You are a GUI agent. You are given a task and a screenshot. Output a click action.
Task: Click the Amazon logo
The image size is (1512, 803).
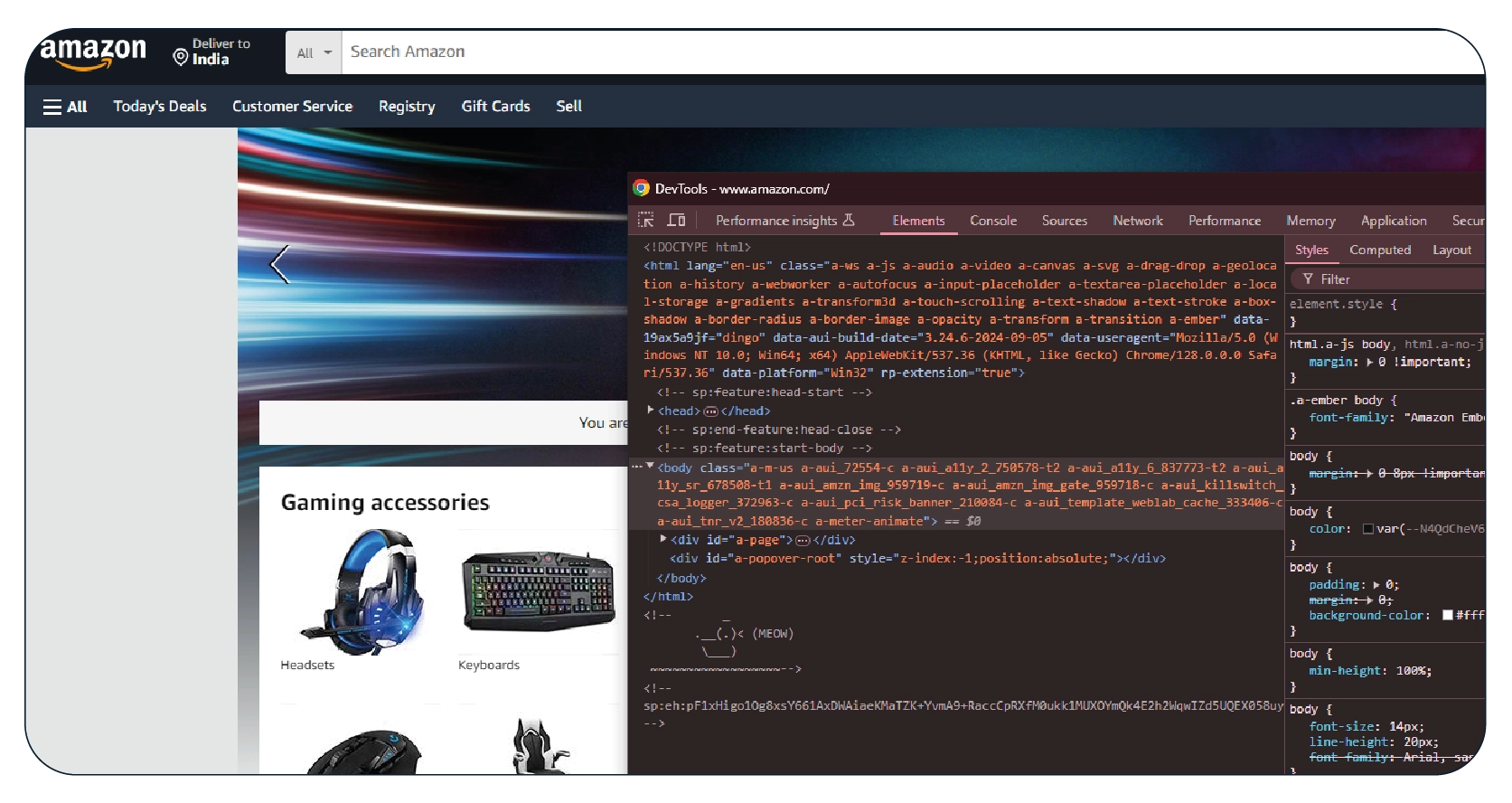point(93,52)
